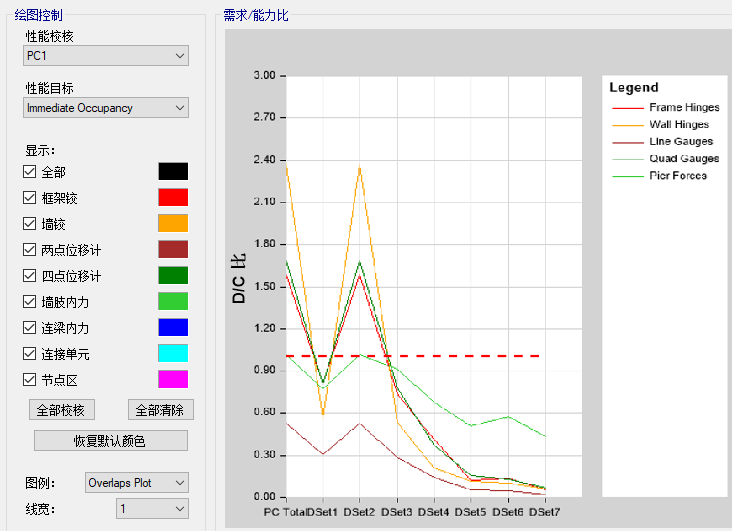Open the 性能校核 PC1 dropdown
The width and height of the screenshot is (732, 531).
(x=105, y=56)
